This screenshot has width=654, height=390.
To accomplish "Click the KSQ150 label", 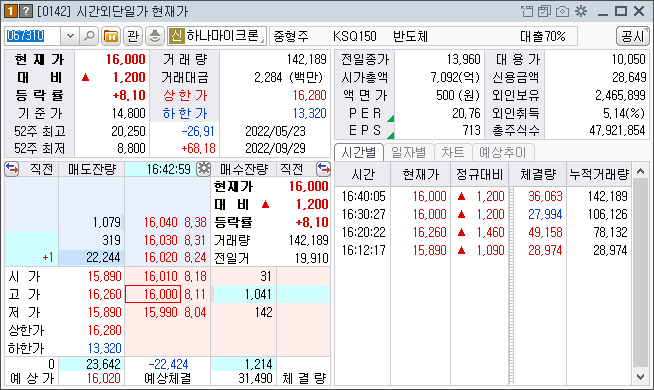I will point(355,36).
